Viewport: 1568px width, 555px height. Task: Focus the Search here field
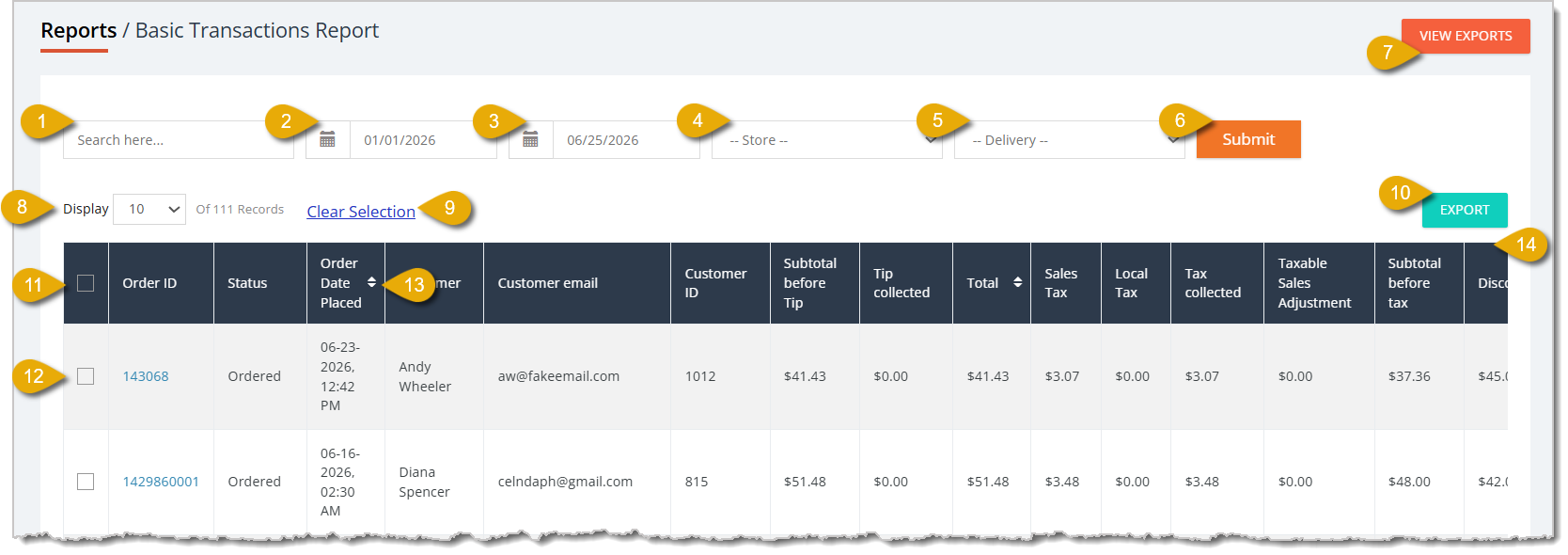pos(179,140)
